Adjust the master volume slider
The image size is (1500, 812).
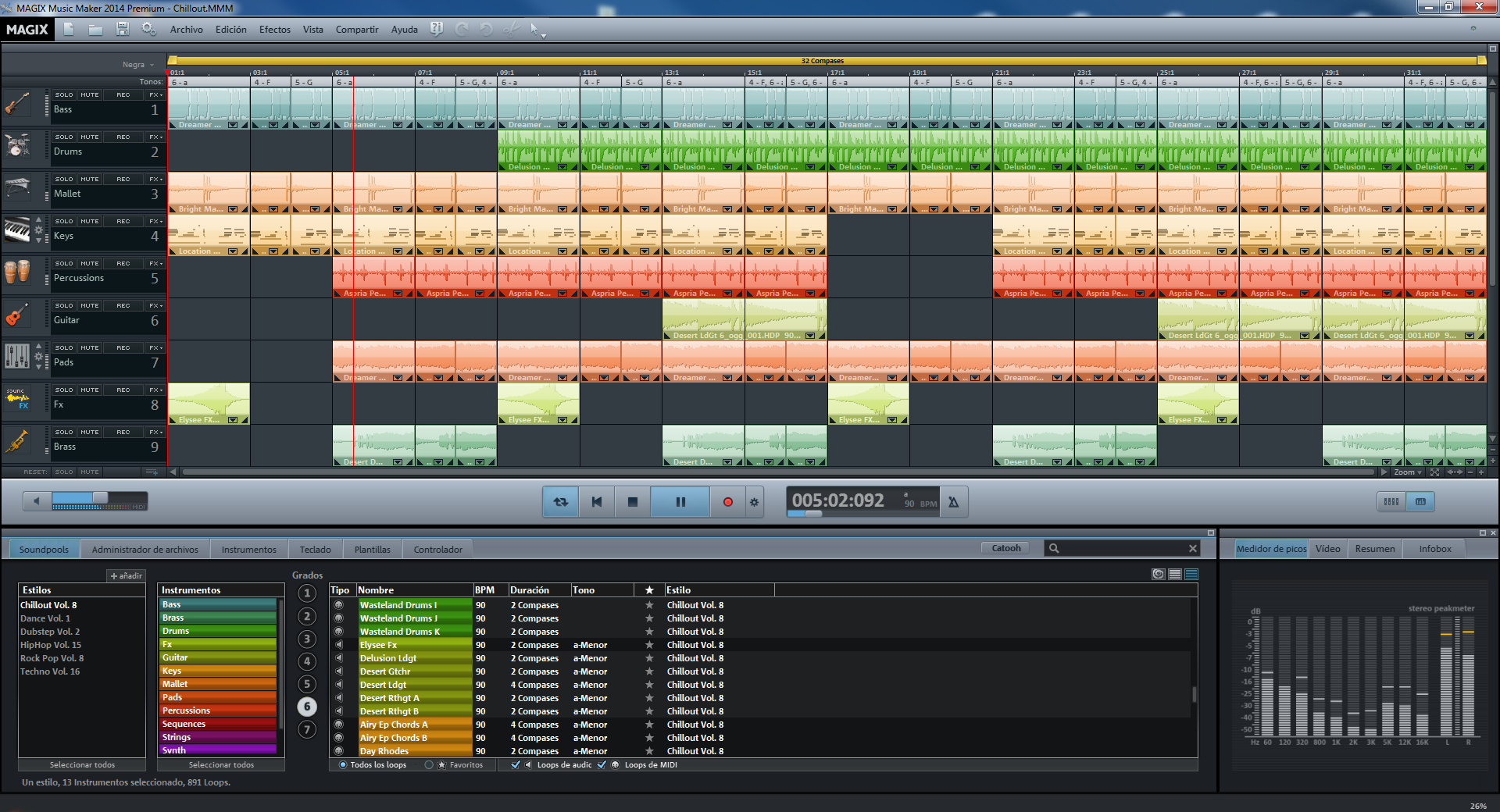tap(100, 498)
